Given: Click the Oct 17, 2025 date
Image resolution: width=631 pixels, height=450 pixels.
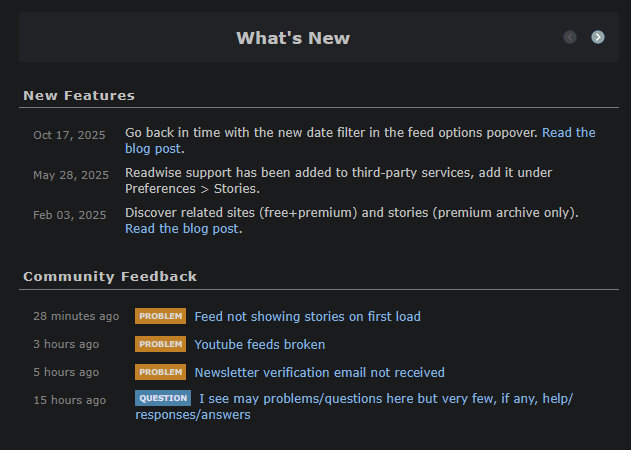Looking at the screenshot, I should click(69, 135).
